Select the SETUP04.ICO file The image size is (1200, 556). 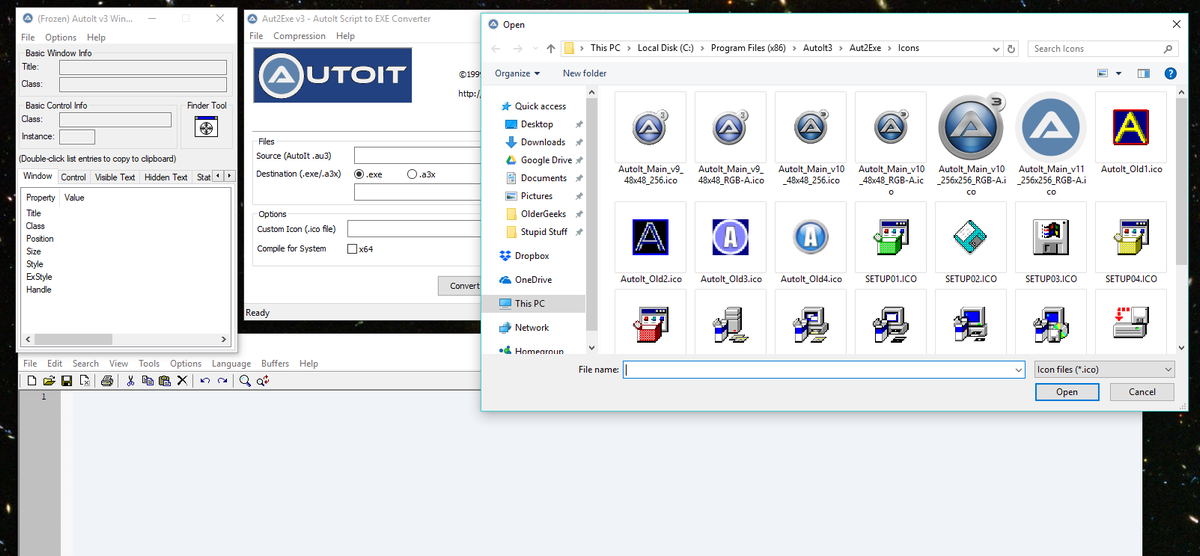[x=1130, y=244]
